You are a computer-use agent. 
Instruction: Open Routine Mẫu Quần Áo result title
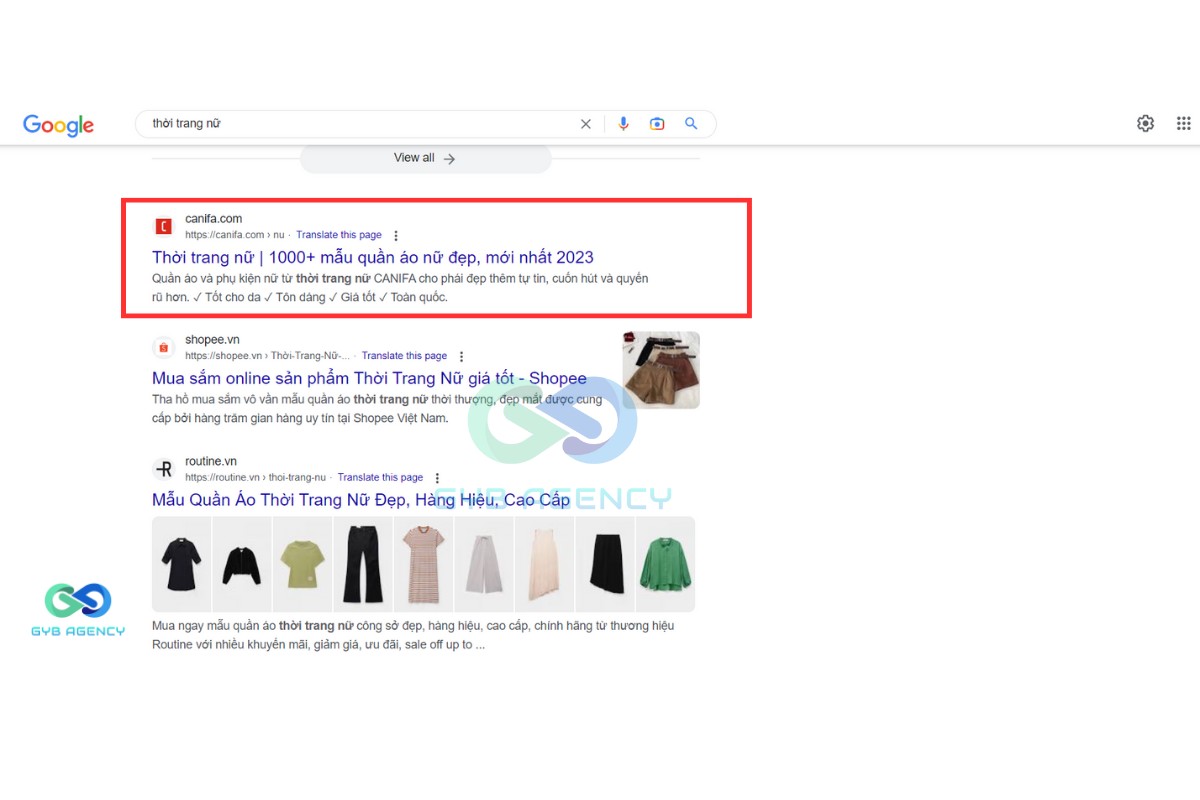coord(361,499)
